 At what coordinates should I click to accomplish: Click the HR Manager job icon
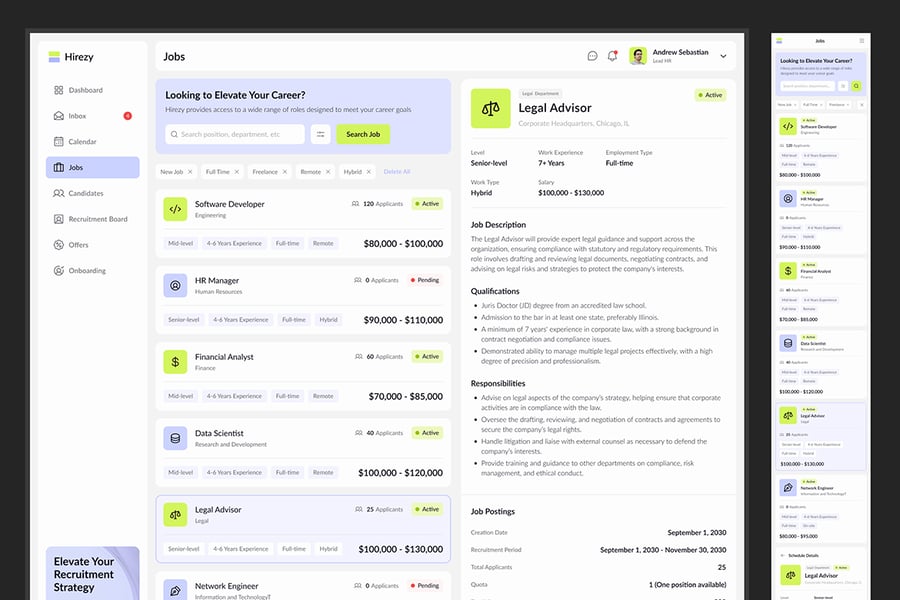click(x=175, y=285)
